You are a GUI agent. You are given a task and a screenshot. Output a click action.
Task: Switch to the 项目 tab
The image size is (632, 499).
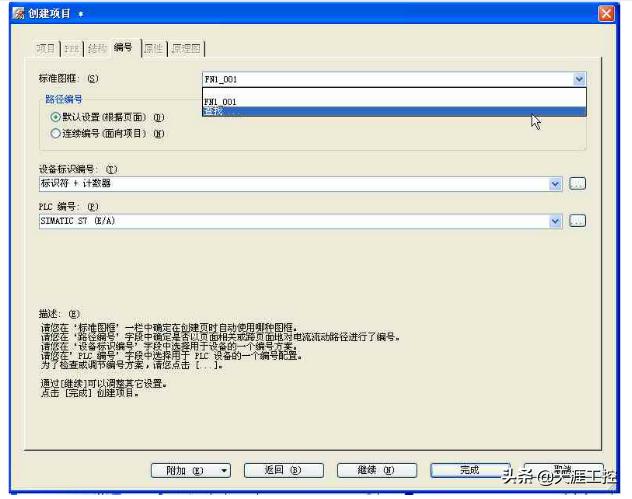[46, 49]
